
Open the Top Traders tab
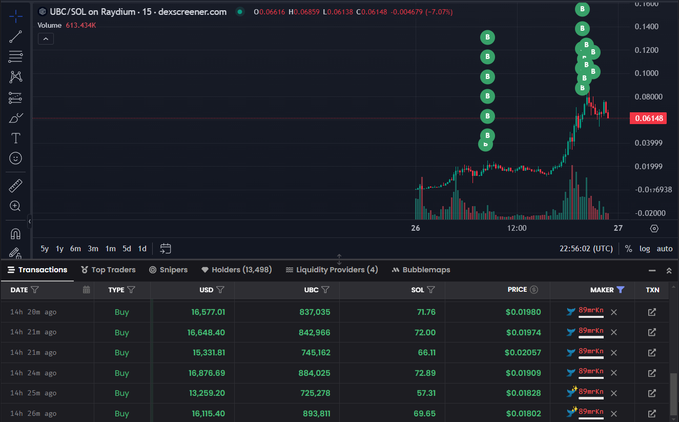108,270
